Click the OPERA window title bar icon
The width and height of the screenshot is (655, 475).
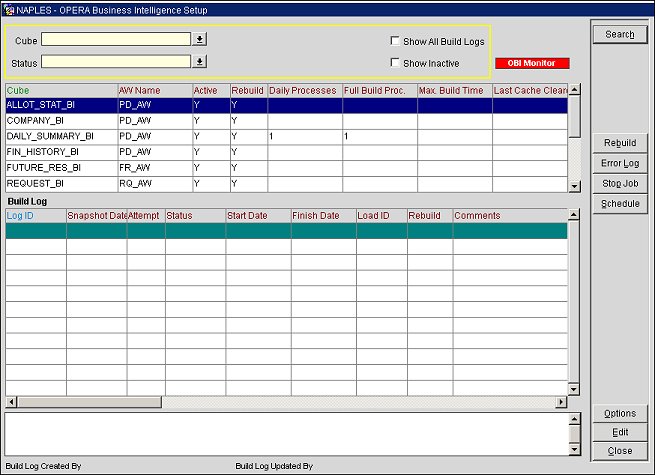[x=7, y=7]
